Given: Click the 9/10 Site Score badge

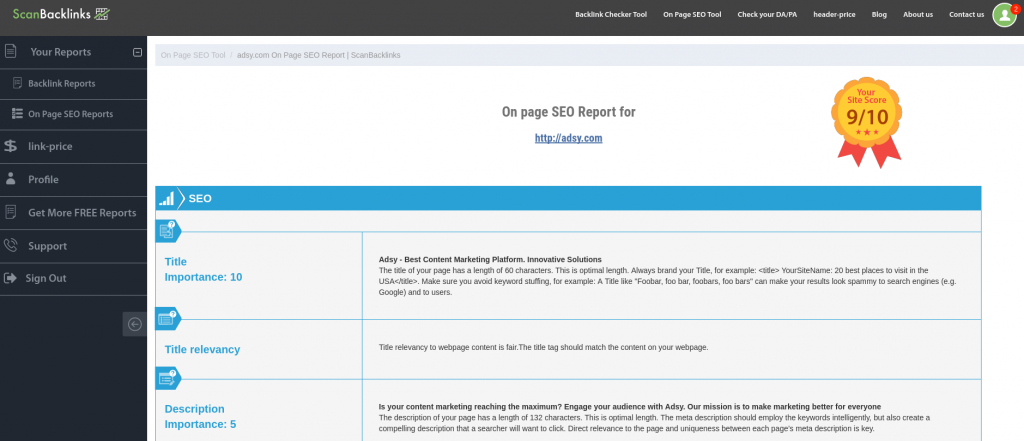Looking at the screenshot, I should tap(867, 122).
